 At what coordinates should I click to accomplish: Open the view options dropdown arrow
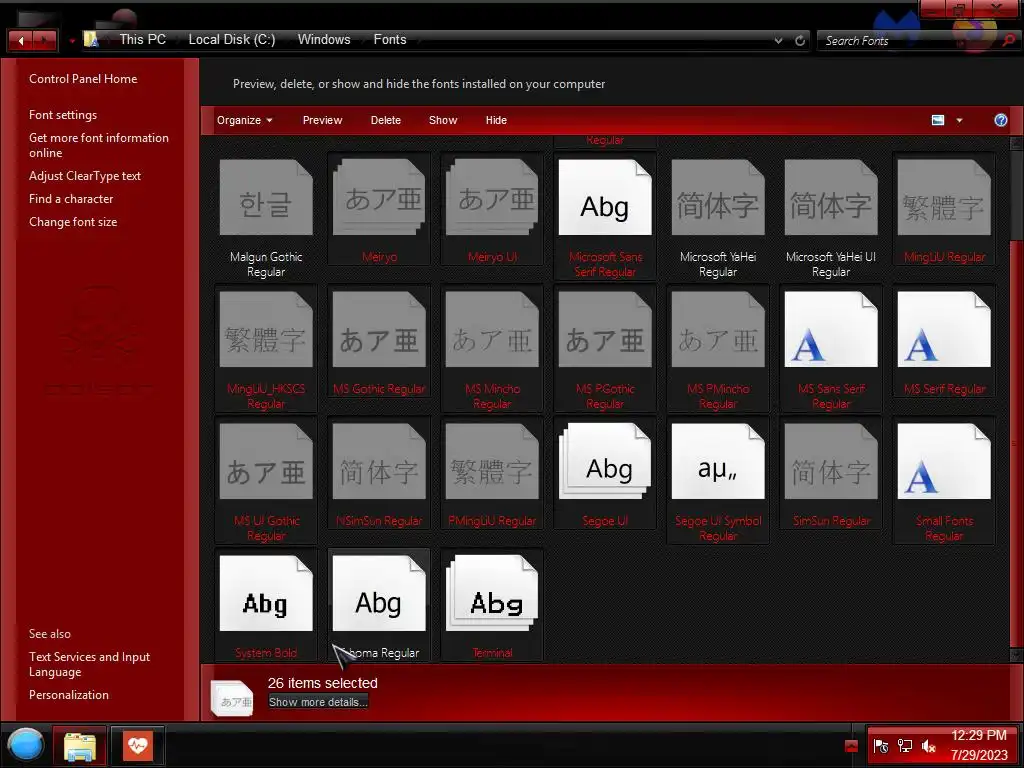(x=959, y=120)
